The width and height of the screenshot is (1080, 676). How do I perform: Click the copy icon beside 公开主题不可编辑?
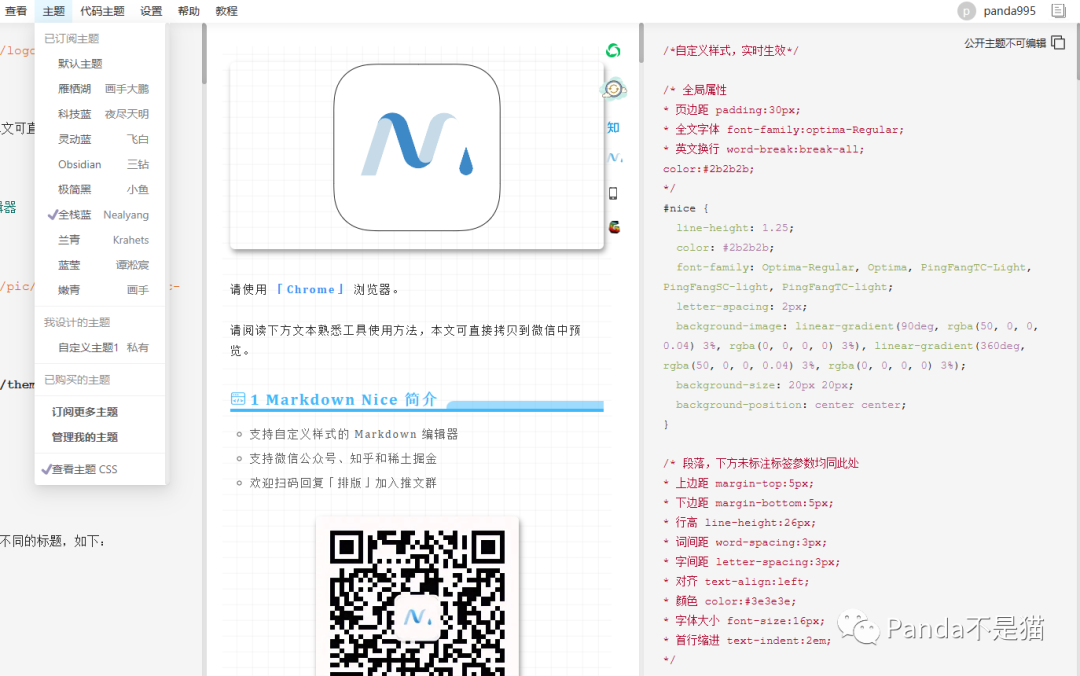coord(1059,43)
